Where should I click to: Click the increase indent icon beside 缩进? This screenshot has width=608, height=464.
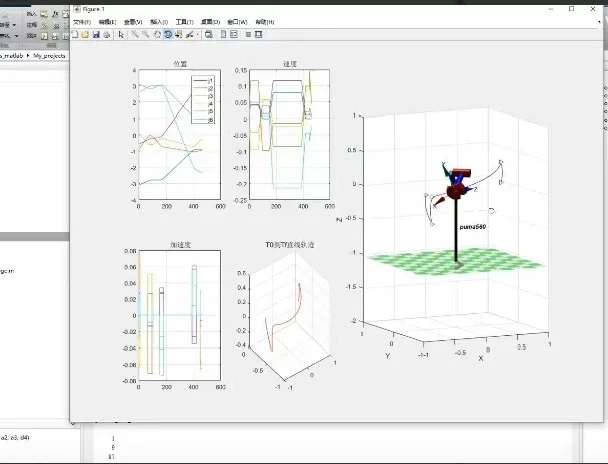pos(44,36)
